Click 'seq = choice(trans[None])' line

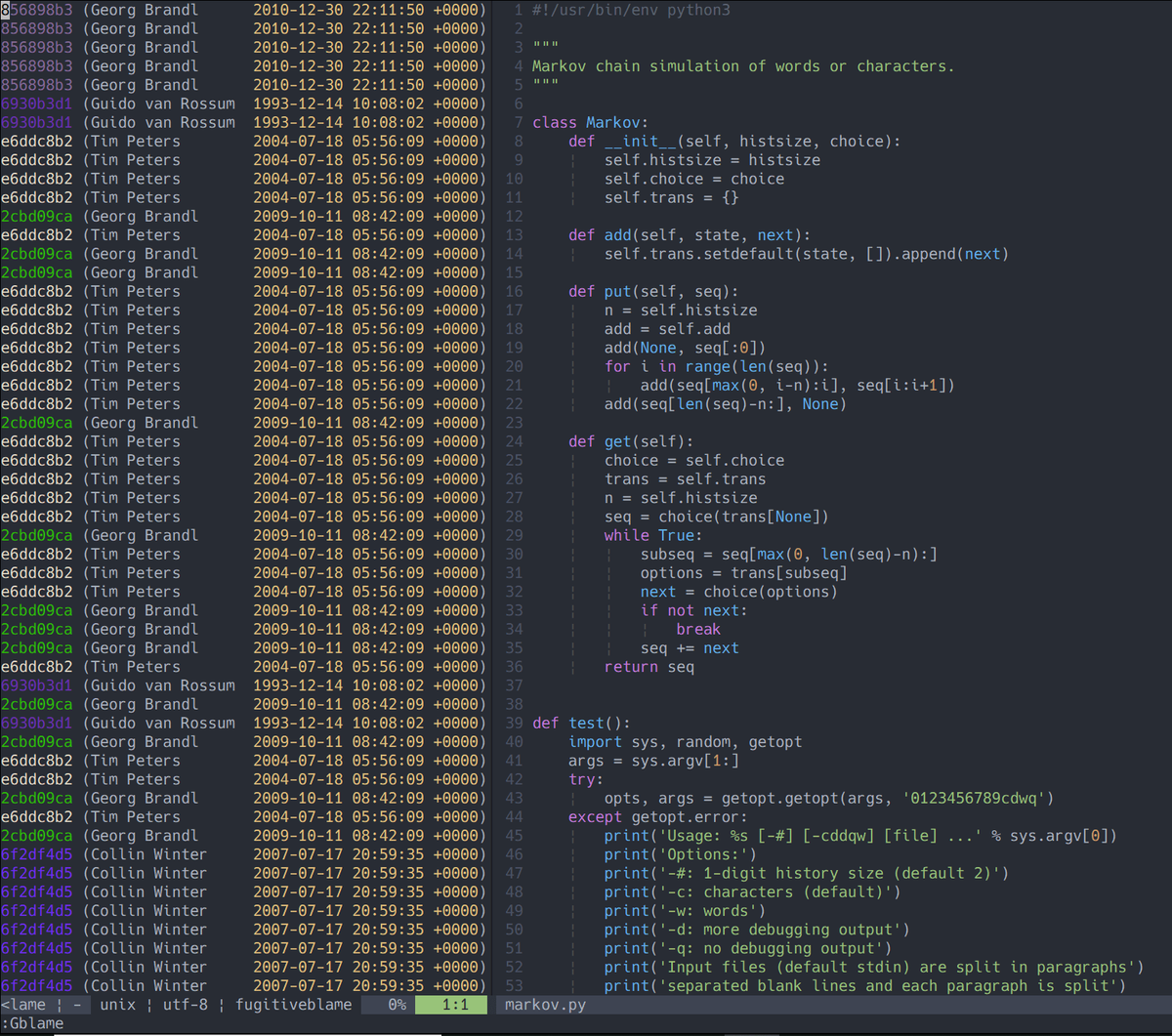point(717,517)
